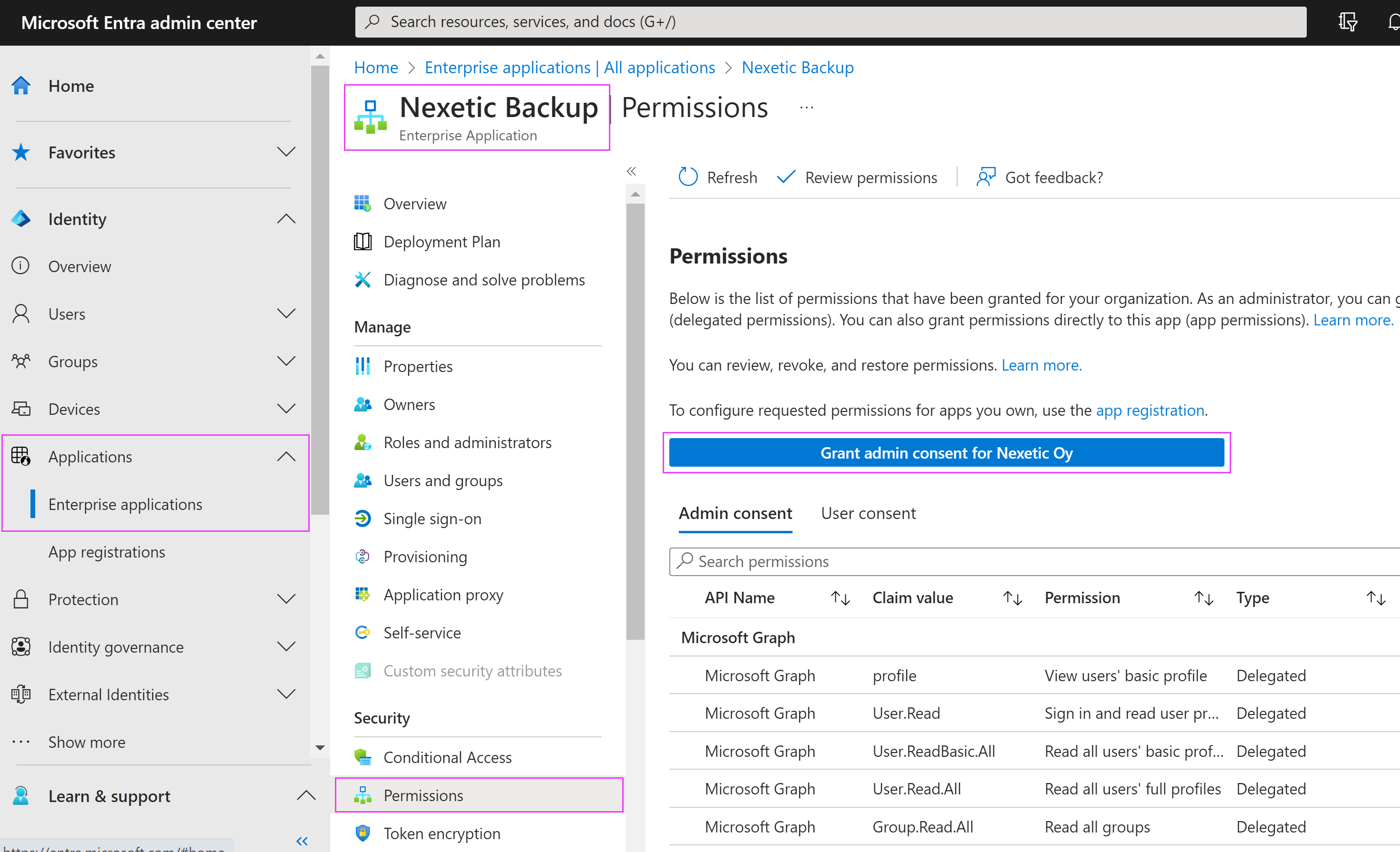
Task: Open App registrations in sidebar
Action: (x=107, y=552)
